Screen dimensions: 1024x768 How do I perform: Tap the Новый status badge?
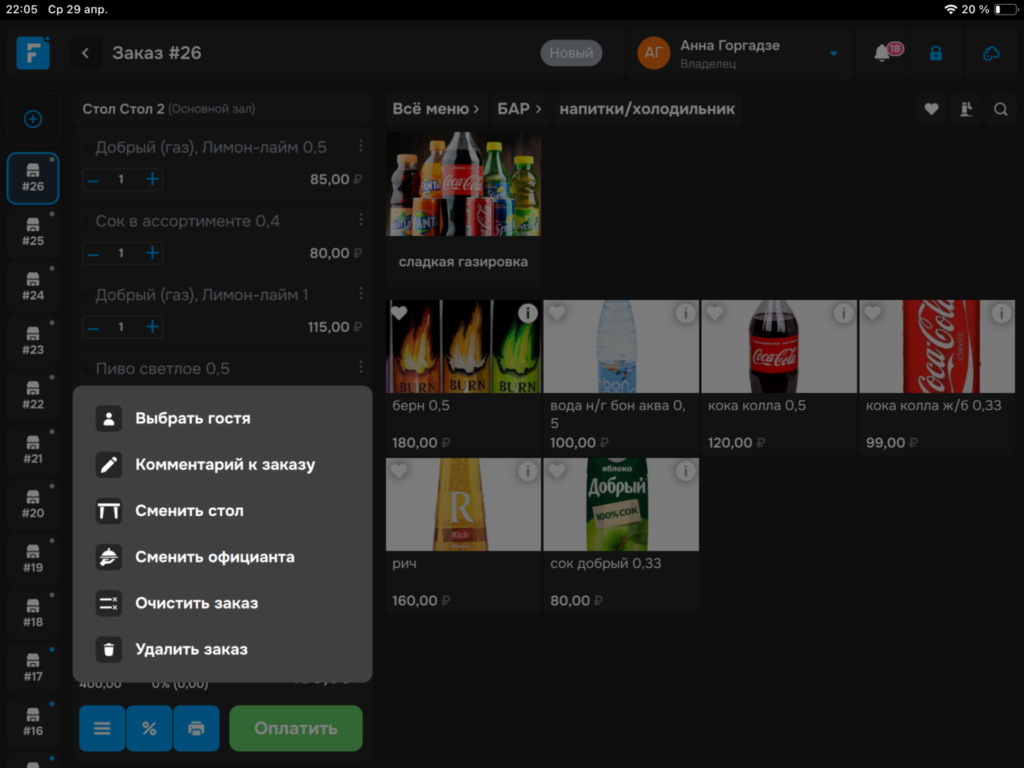click(x=571, y=53)
